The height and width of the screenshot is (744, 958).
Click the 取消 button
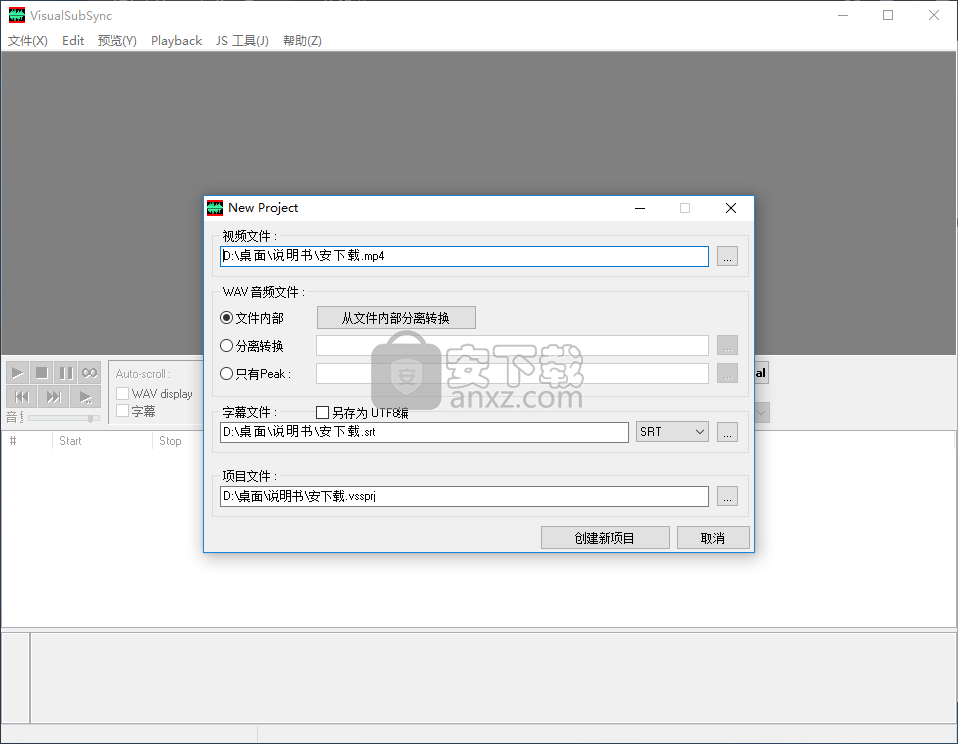coord(713,538)
